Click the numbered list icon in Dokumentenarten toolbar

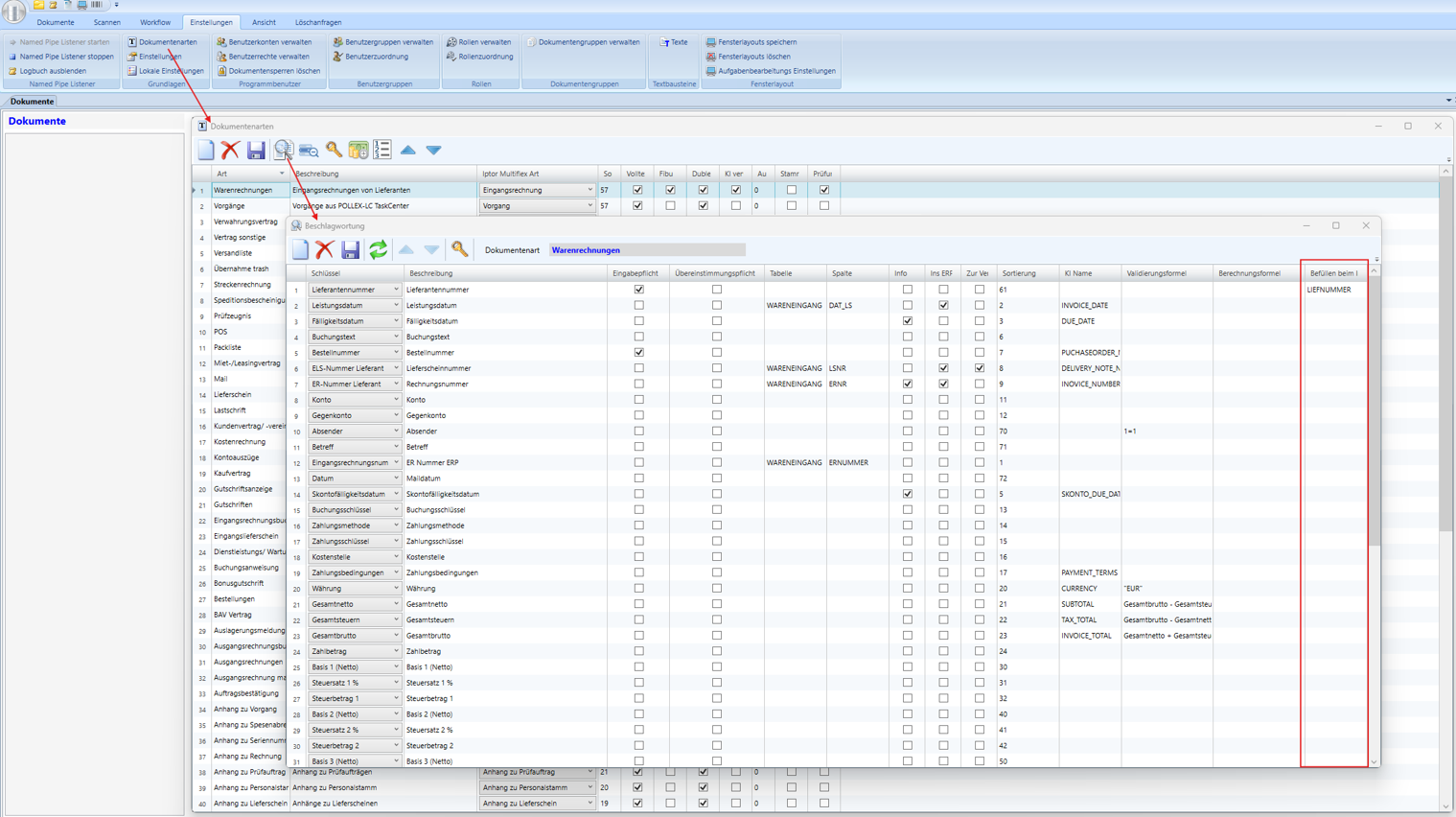click(x=382, y=150)
